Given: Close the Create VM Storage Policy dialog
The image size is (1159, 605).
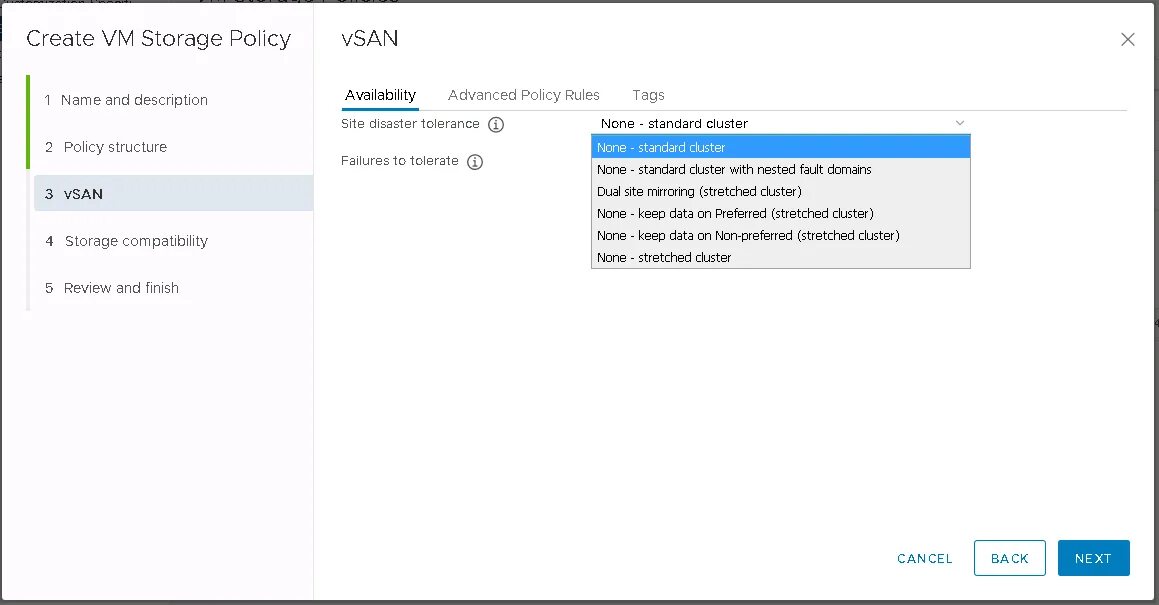Looking at the screenshot, I should [1127, 39].
